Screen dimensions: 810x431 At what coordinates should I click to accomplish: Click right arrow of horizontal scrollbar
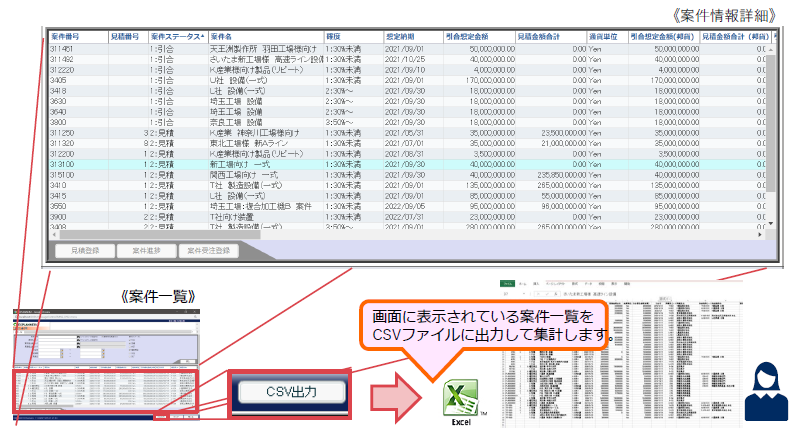point(760,235)
